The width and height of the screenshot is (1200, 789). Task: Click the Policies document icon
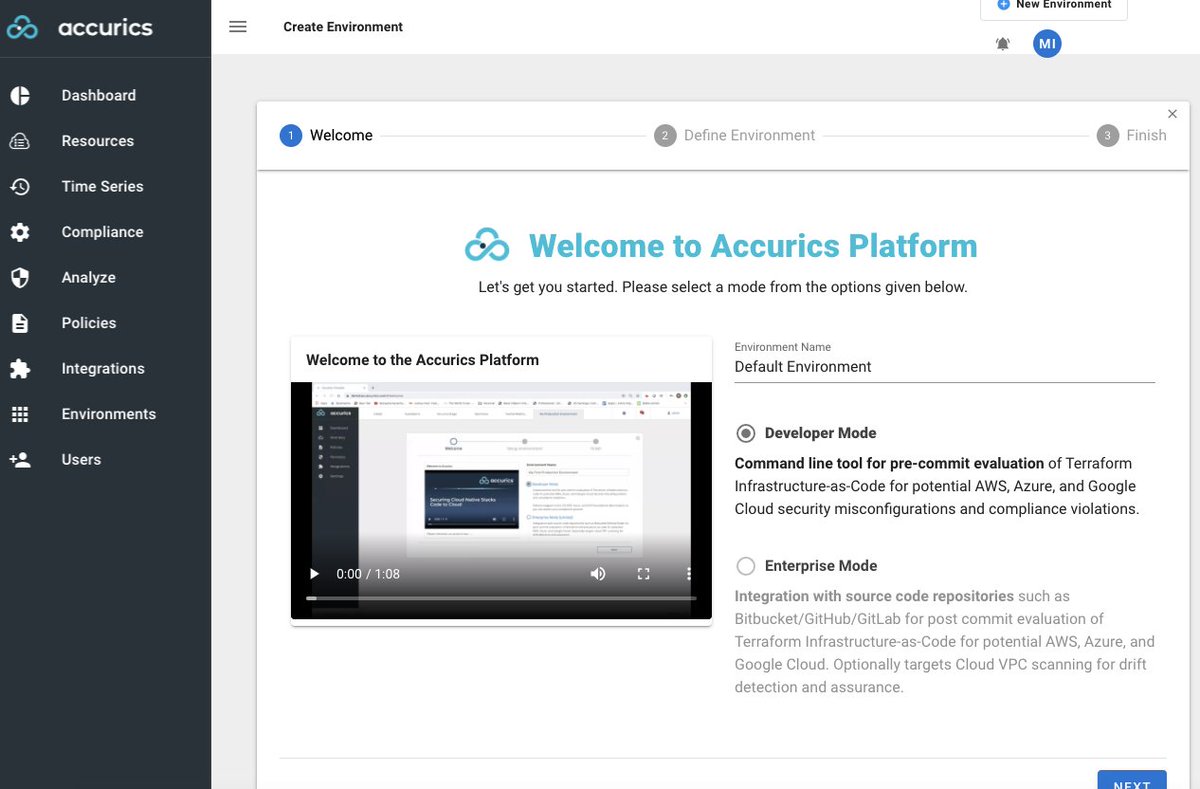[x=20, y=323]
